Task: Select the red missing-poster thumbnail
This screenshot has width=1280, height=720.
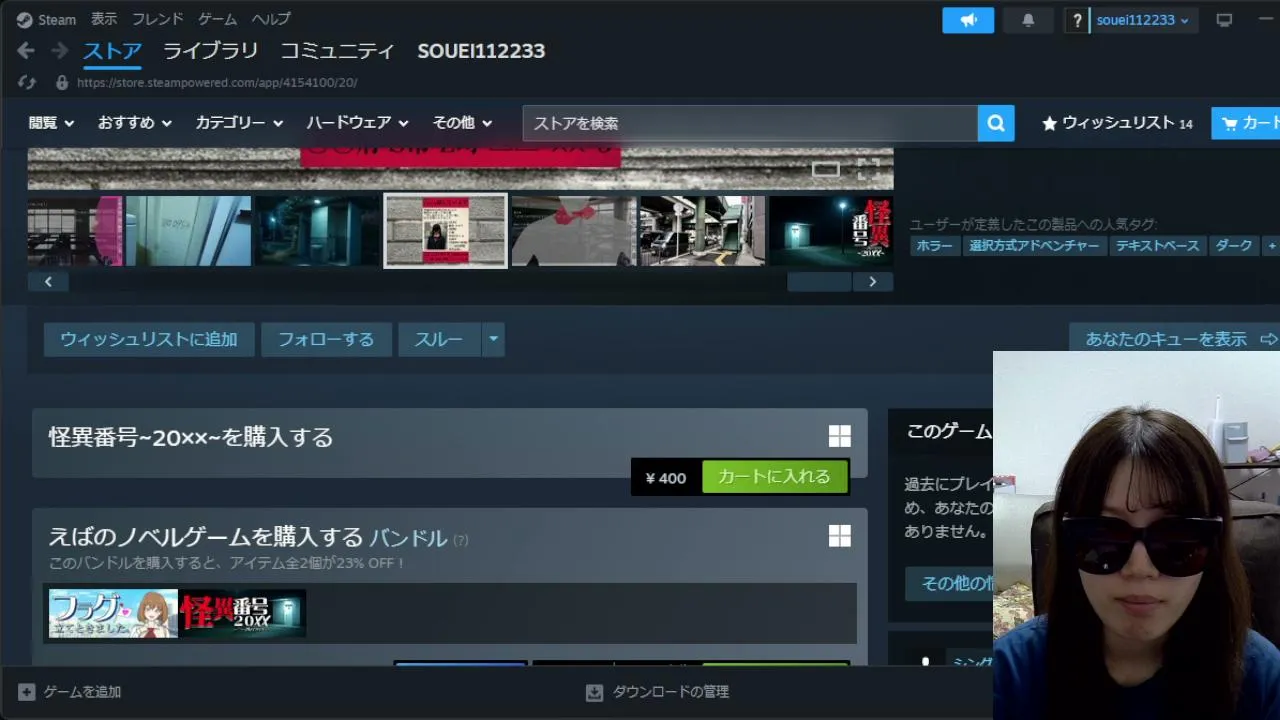Action: click(x=446, y=231)
